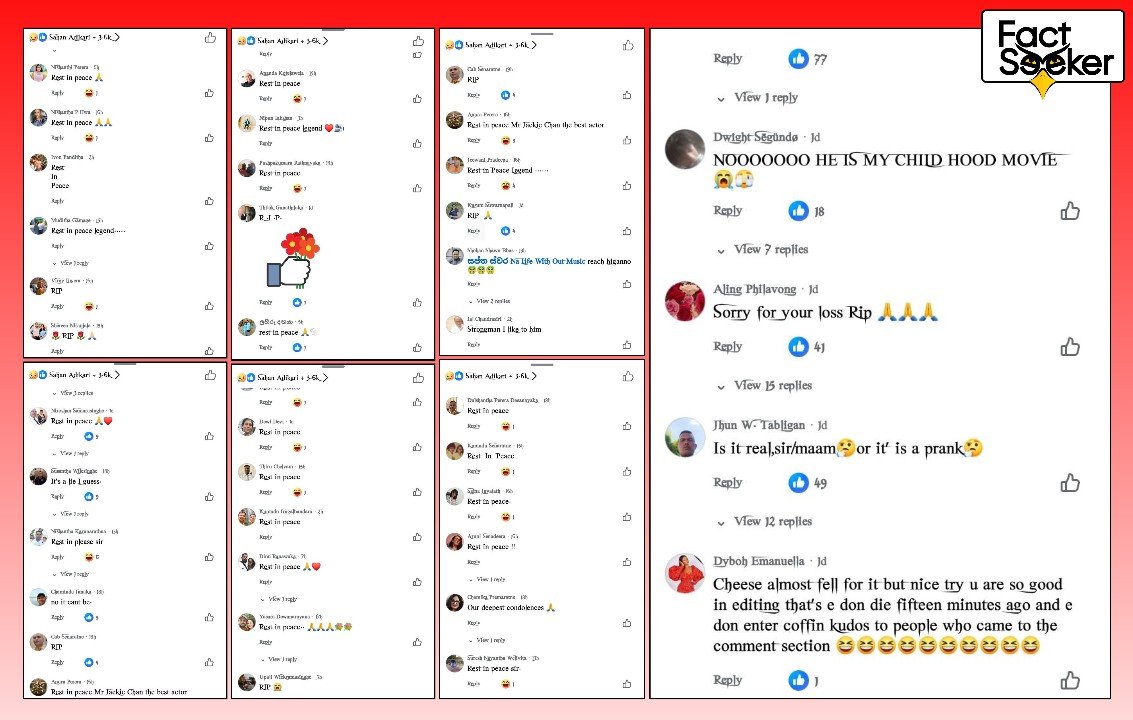Like Jhun W. Tabligan's comment thumbs-up outline
Viewport: 1133px width, 720px height.
[x=1070, y=483]
